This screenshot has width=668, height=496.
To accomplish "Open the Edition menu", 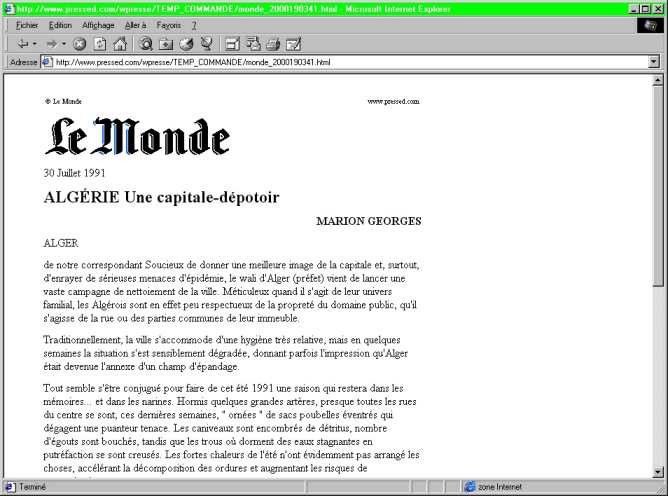I will (x=60, y=26).
